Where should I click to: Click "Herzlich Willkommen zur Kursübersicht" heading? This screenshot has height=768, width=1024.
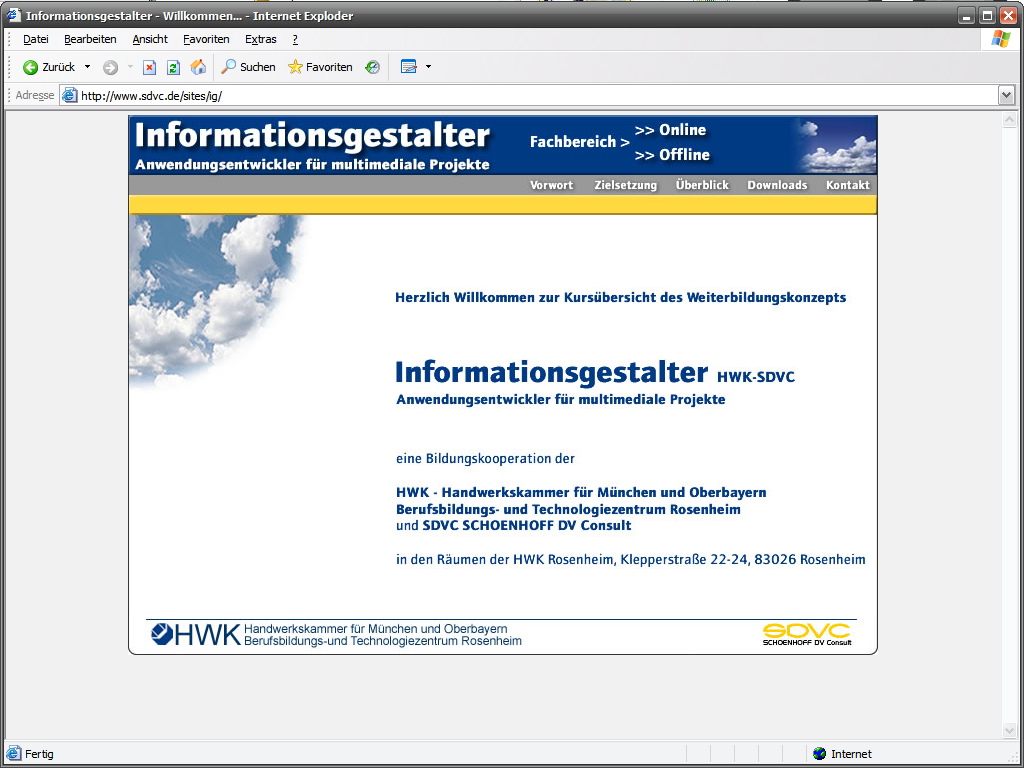tap(620, 298)
